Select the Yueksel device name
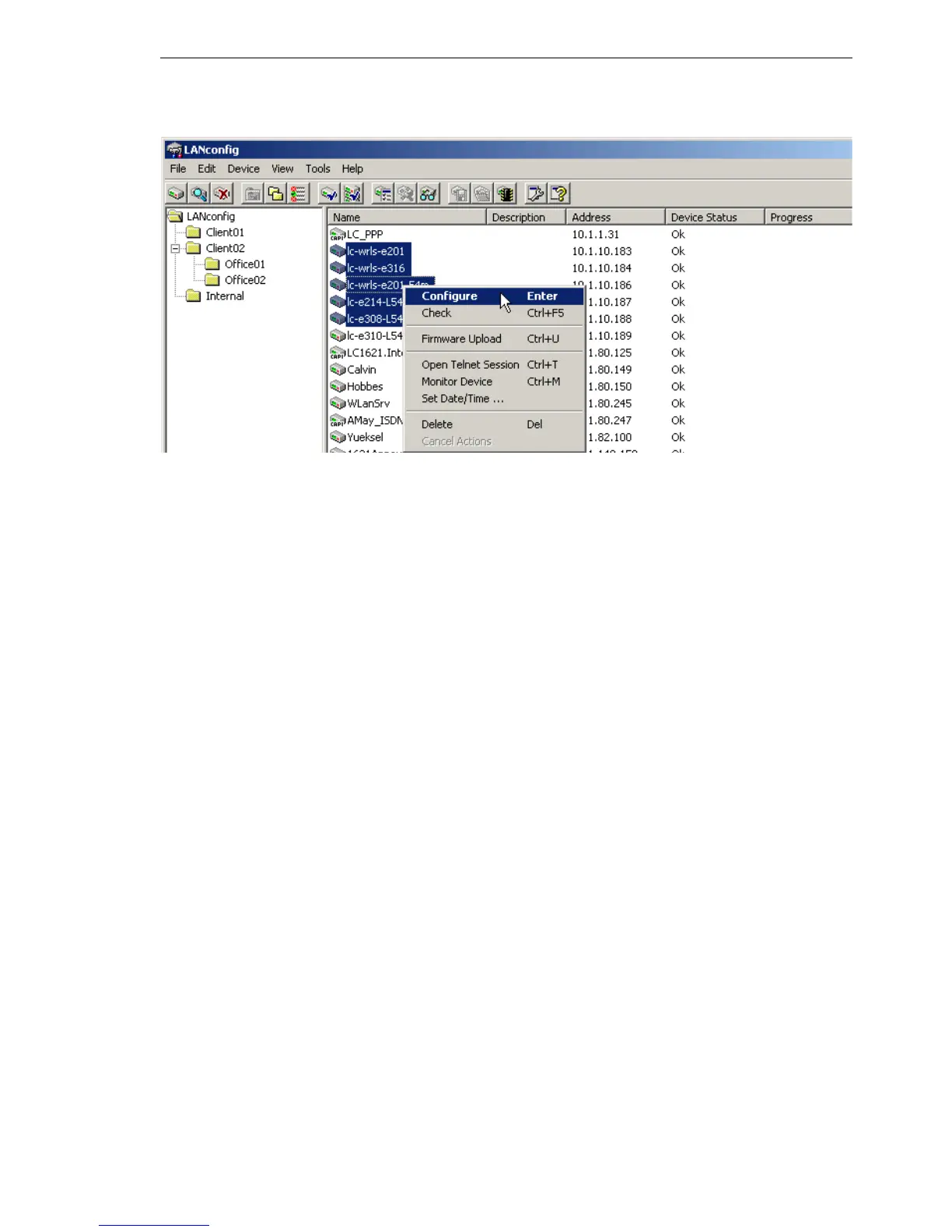The width and height of the screenshot is (952, 1232). point(365,437)
